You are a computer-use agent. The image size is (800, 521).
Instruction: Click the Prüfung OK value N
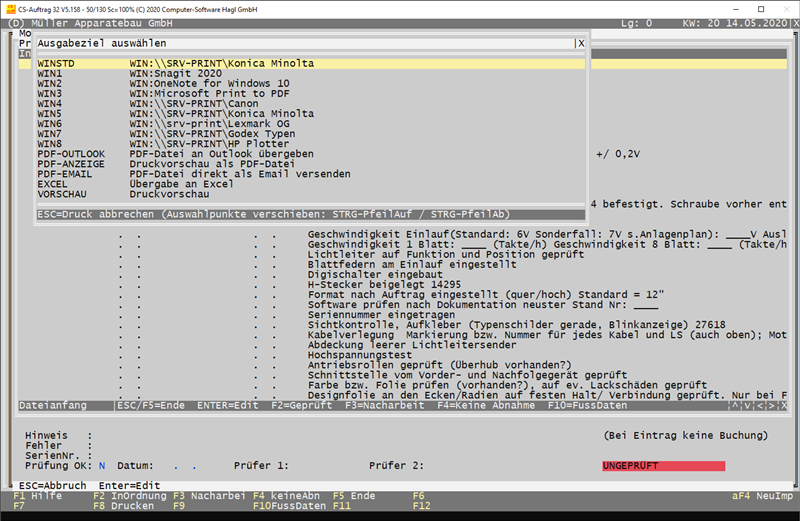tap(102, 466)
